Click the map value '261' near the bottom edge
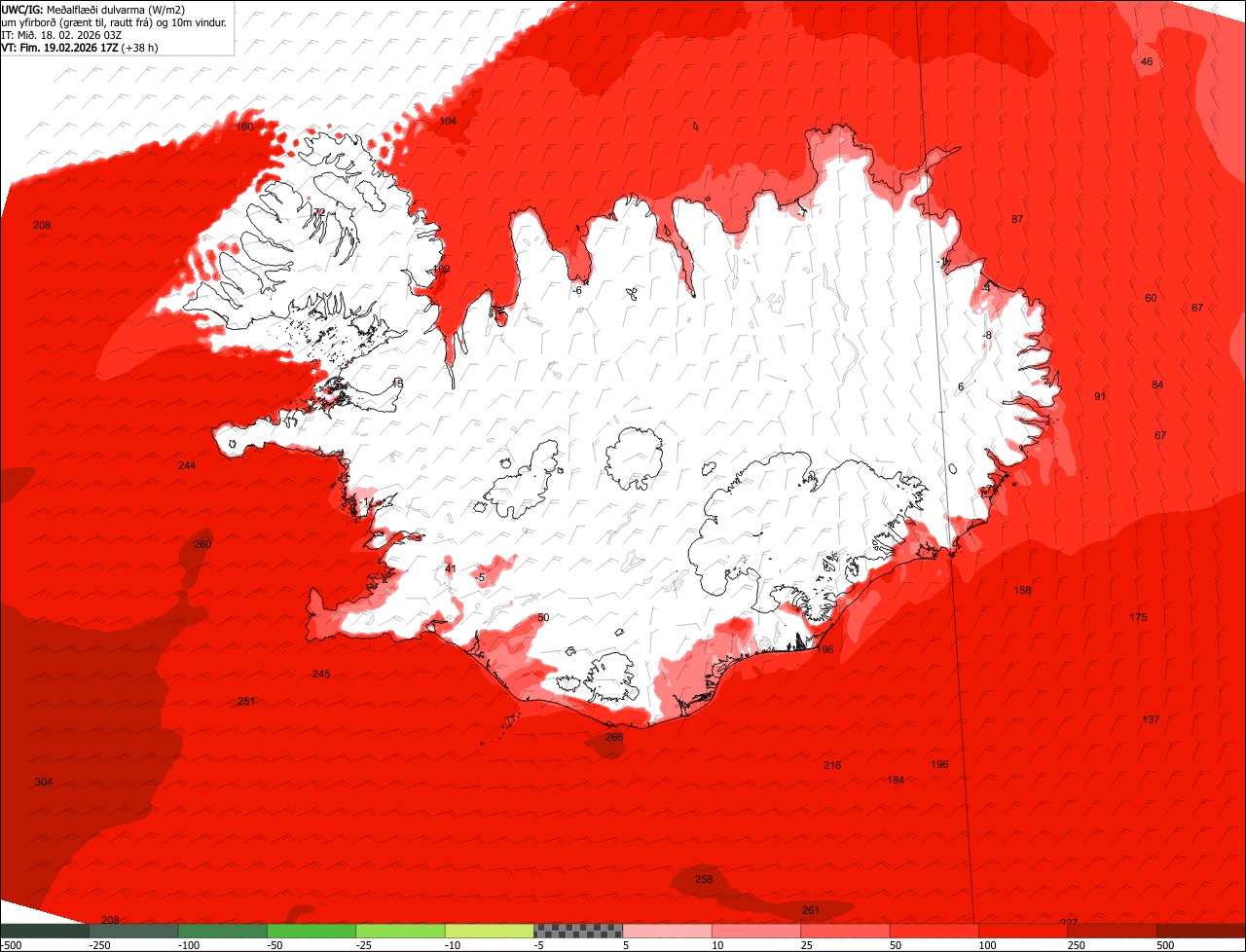Screen dimensions: 1246x952 (811, 910)
